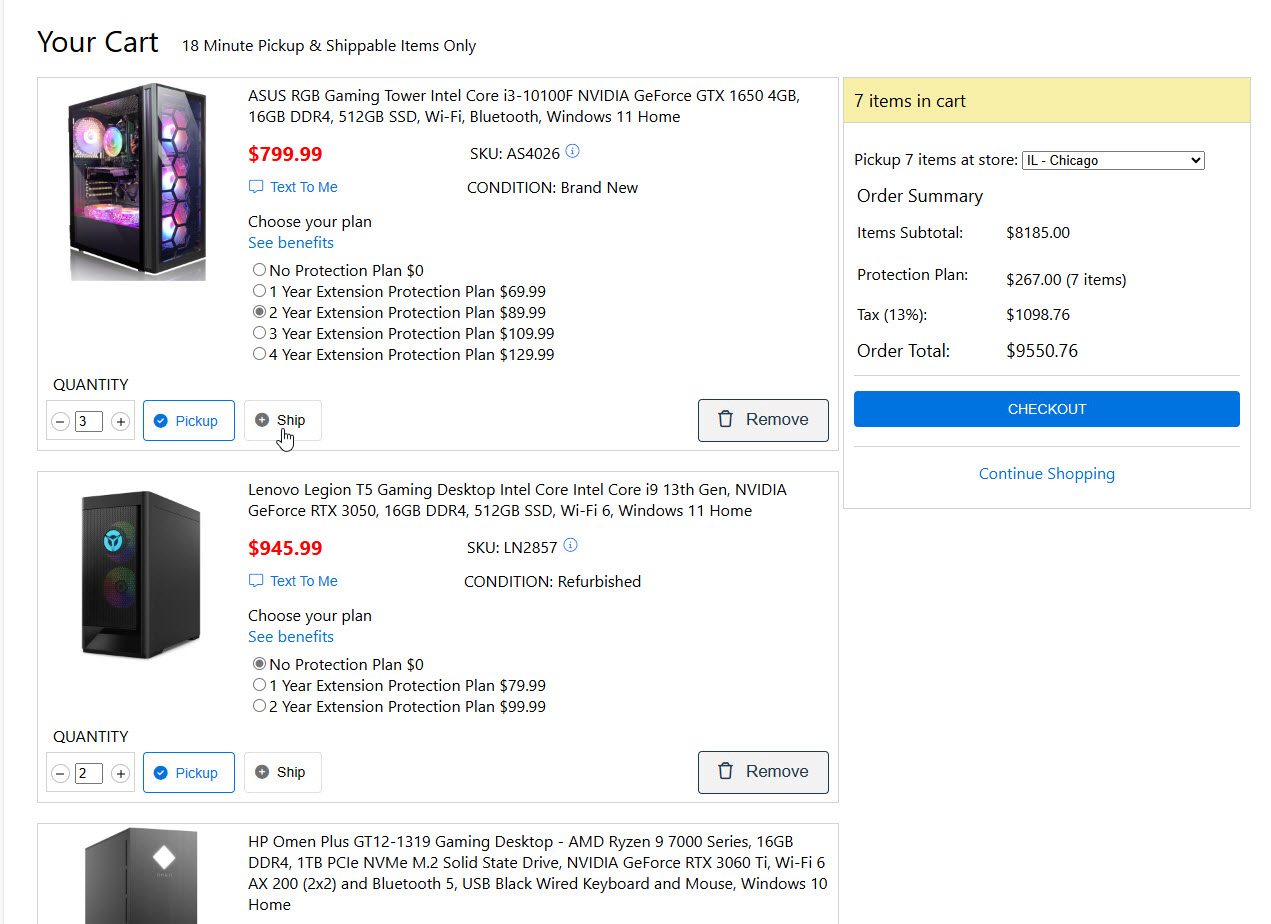
Task: Select the 4 Year Extension Protection Plan $129.99
Action: pyautogui.click(x=260, y=354)
